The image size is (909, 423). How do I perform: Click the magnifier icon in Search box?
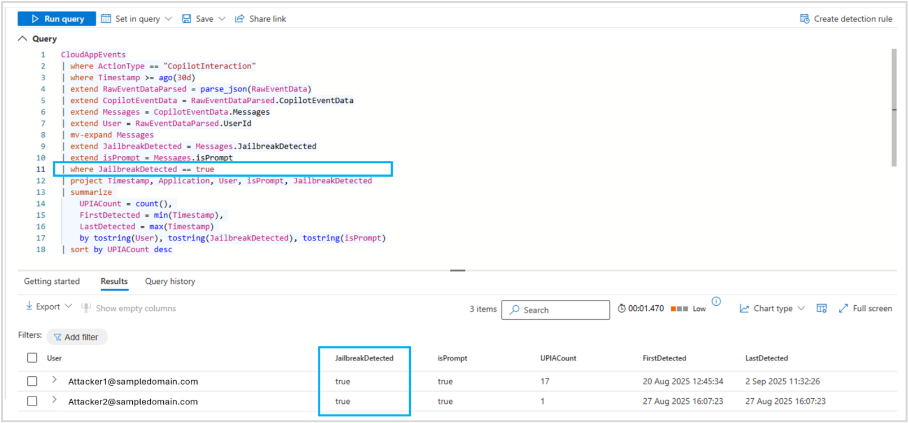pos(514,310)
